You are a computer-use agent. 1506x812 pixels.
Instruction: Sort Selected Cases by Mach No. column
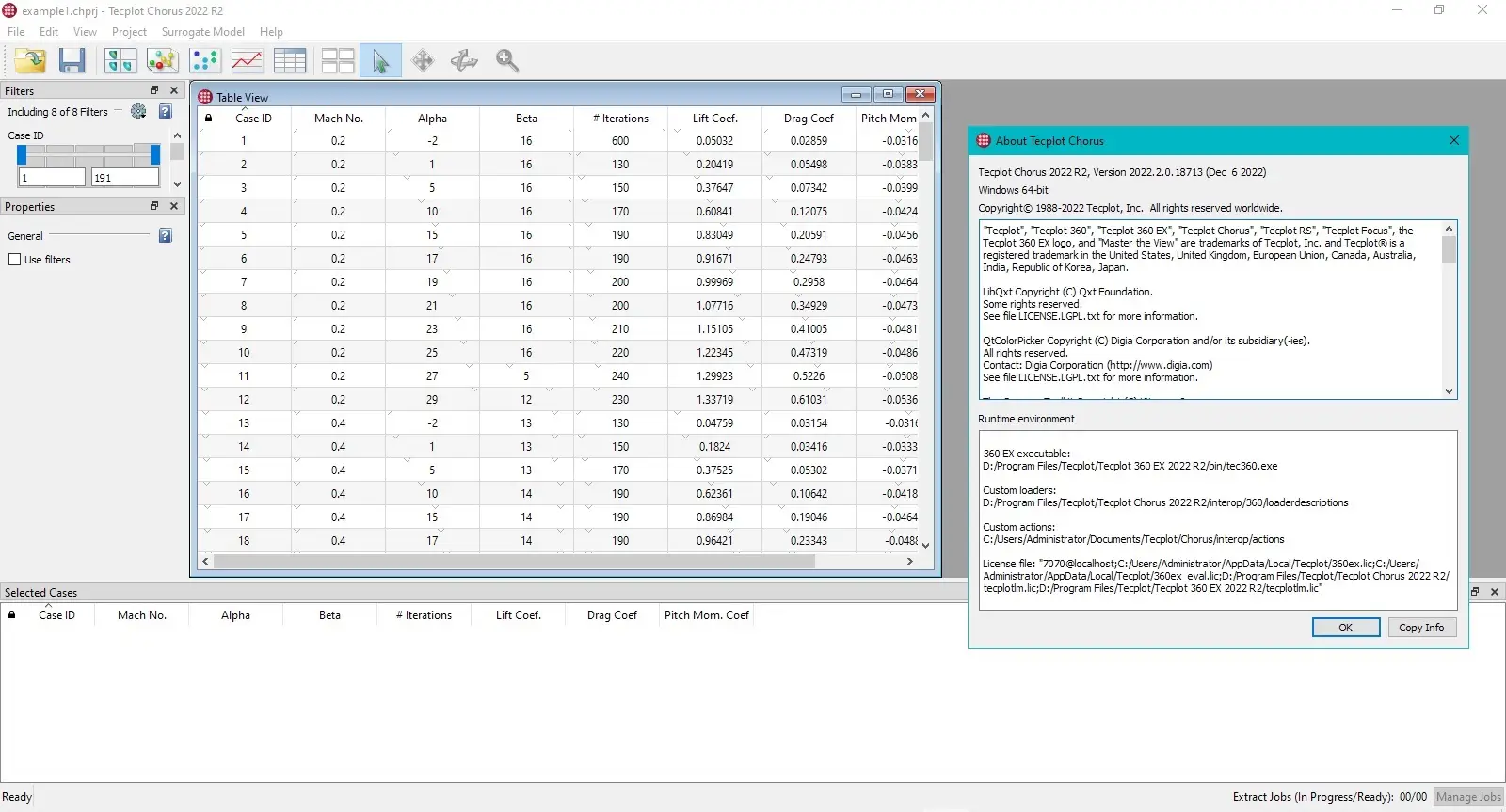pos(141,614)
